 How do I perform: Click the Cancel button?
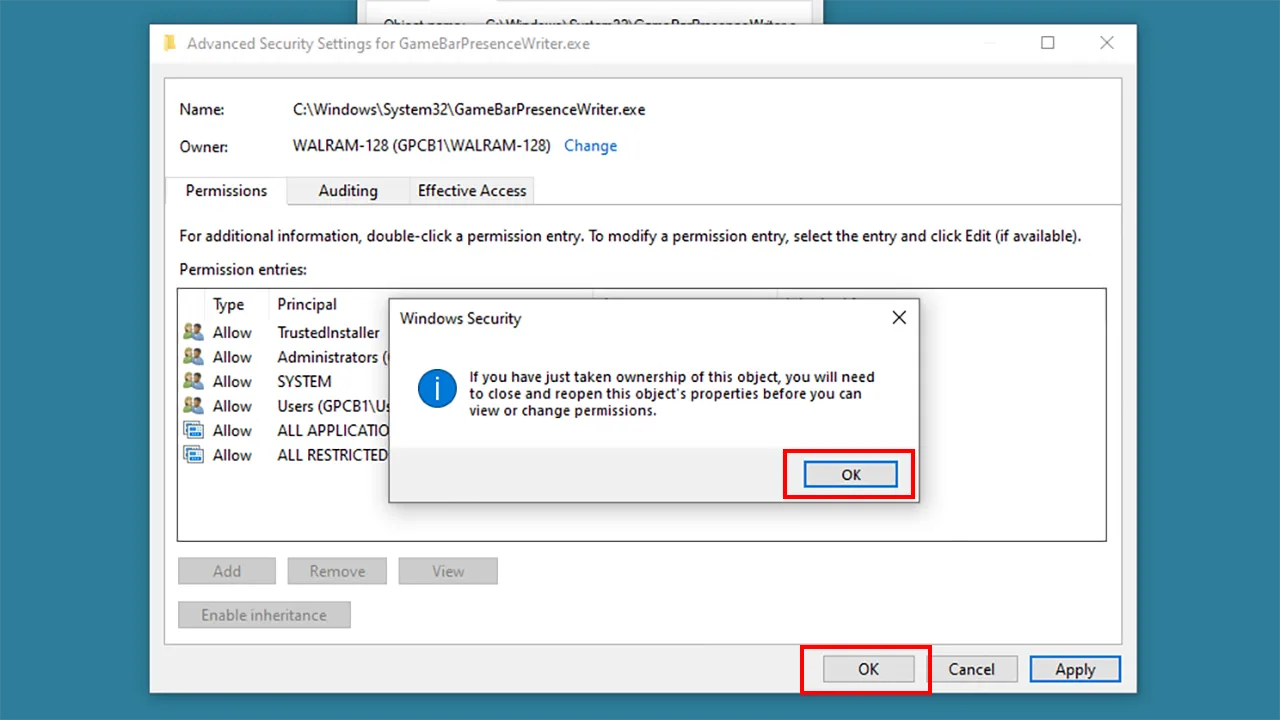[x=971, y=669]
